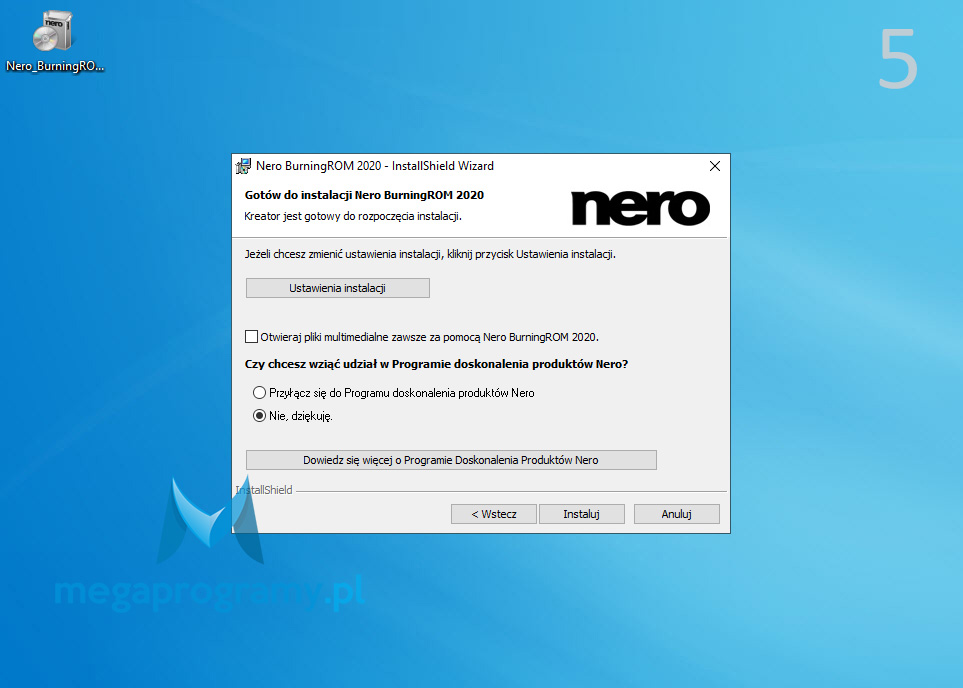Enable 'Otwieraj pliki multimedialne zawsze' checkbox
The image size is (963, 688).
tap(251, 337)
